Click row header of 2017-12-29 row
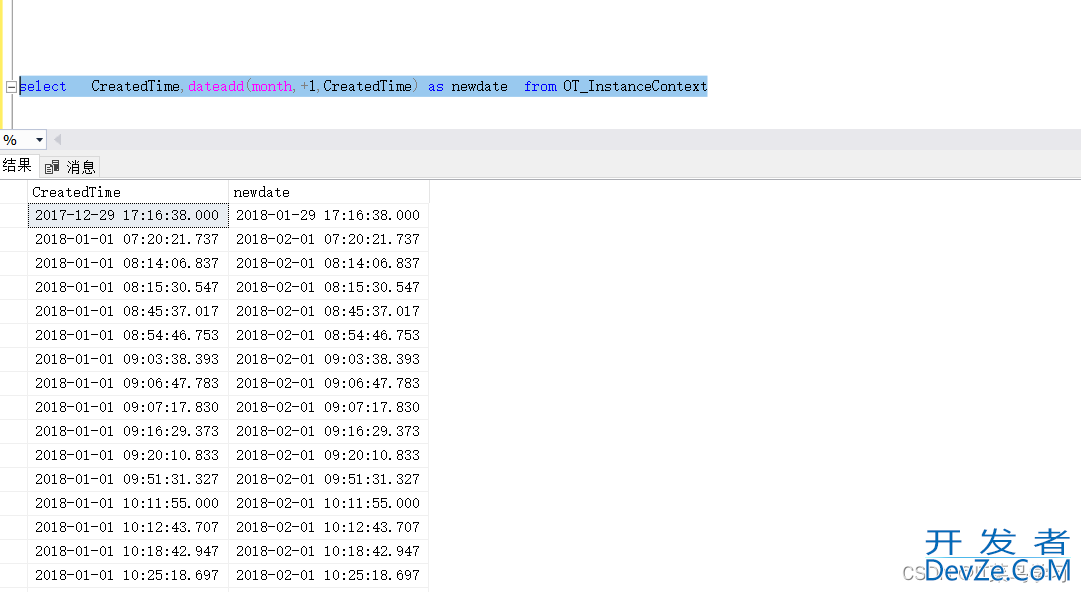Viewport: 1081px width, 592px height. 14,216
